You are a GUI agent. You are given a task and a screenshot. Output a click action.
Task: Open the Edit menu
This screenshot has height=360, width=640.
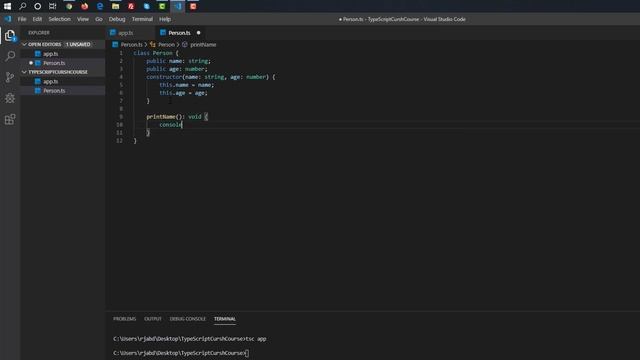pyautogui.click(x=37, y=19)
